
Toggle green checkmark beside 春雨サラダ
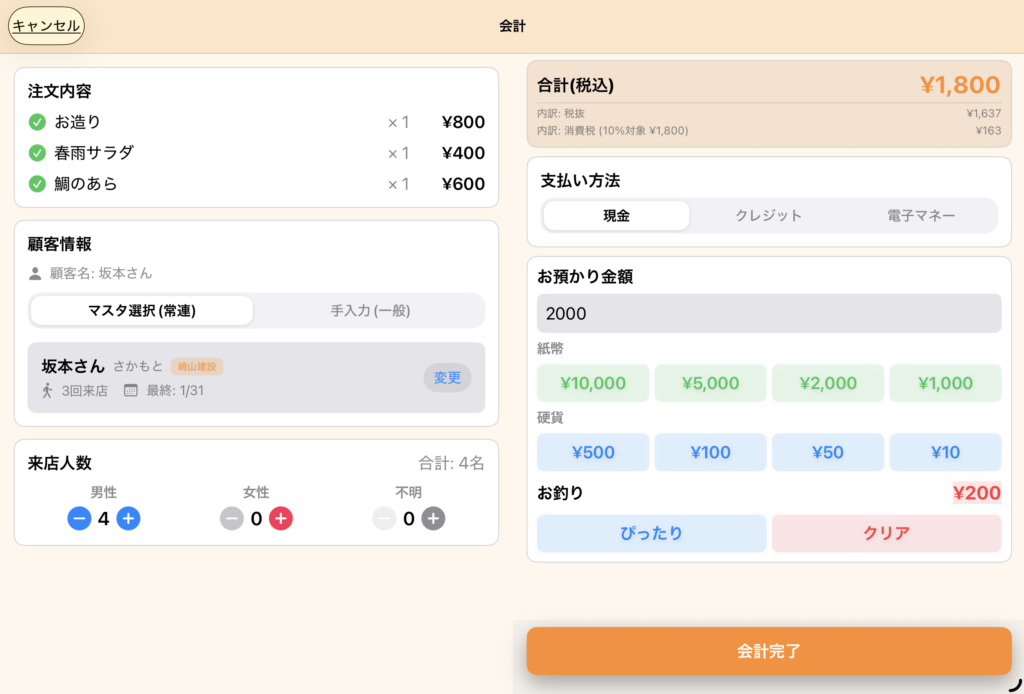pos(37,153)
